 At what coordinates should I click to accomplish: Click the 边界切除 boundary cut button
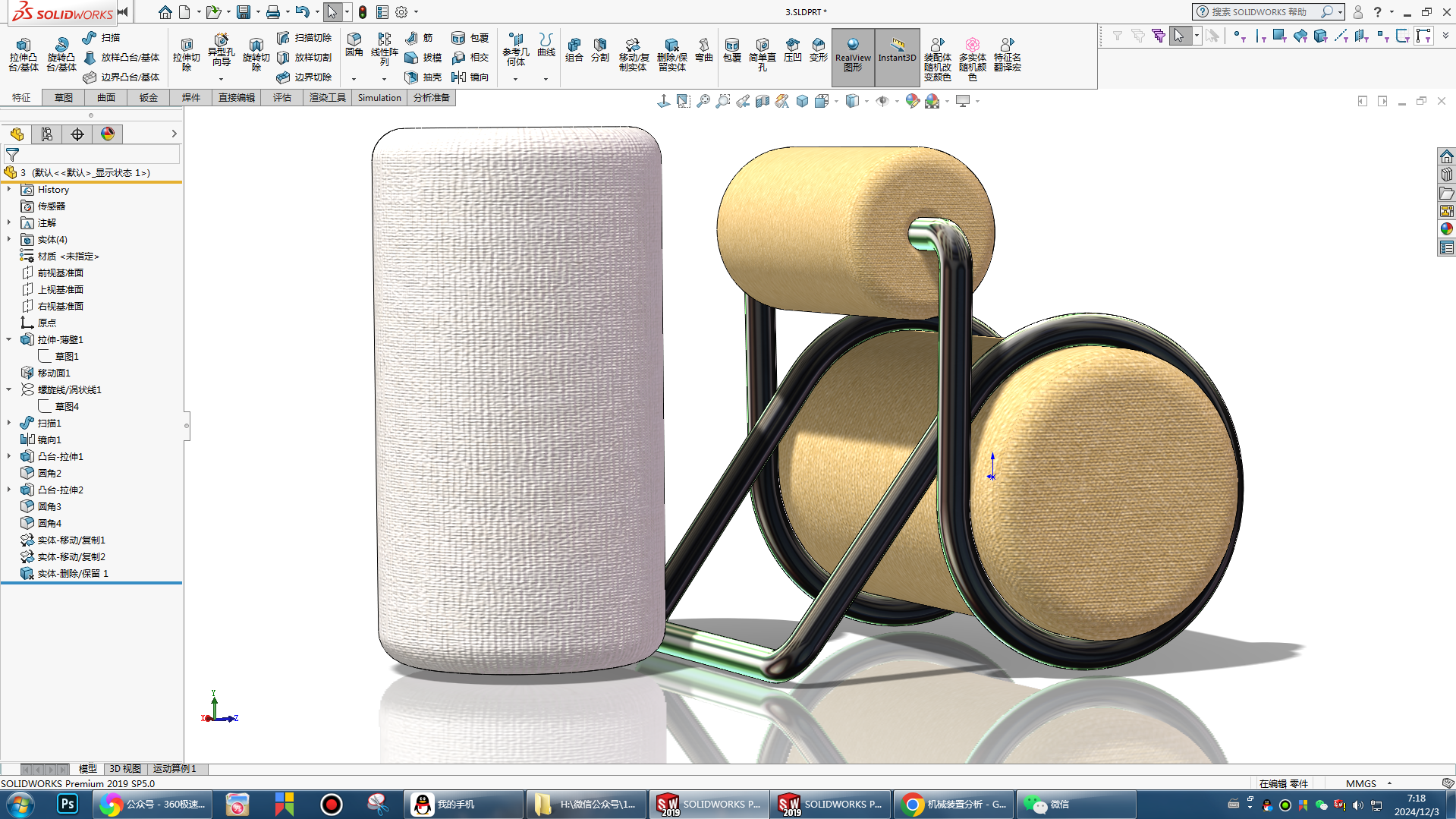[304, 77]
